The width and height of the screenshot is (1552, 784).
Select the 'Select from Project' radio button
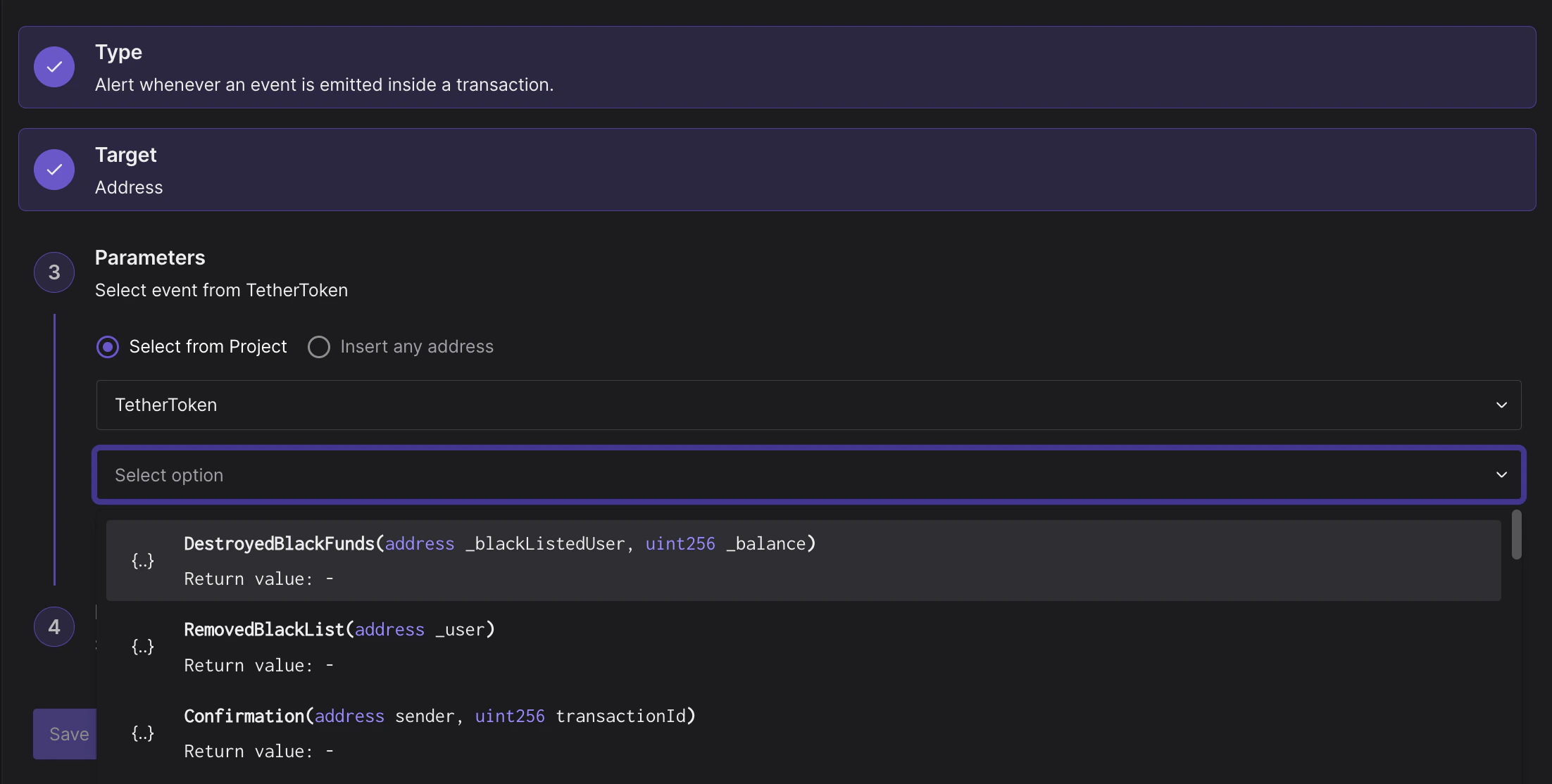click(x=108, y=347)
